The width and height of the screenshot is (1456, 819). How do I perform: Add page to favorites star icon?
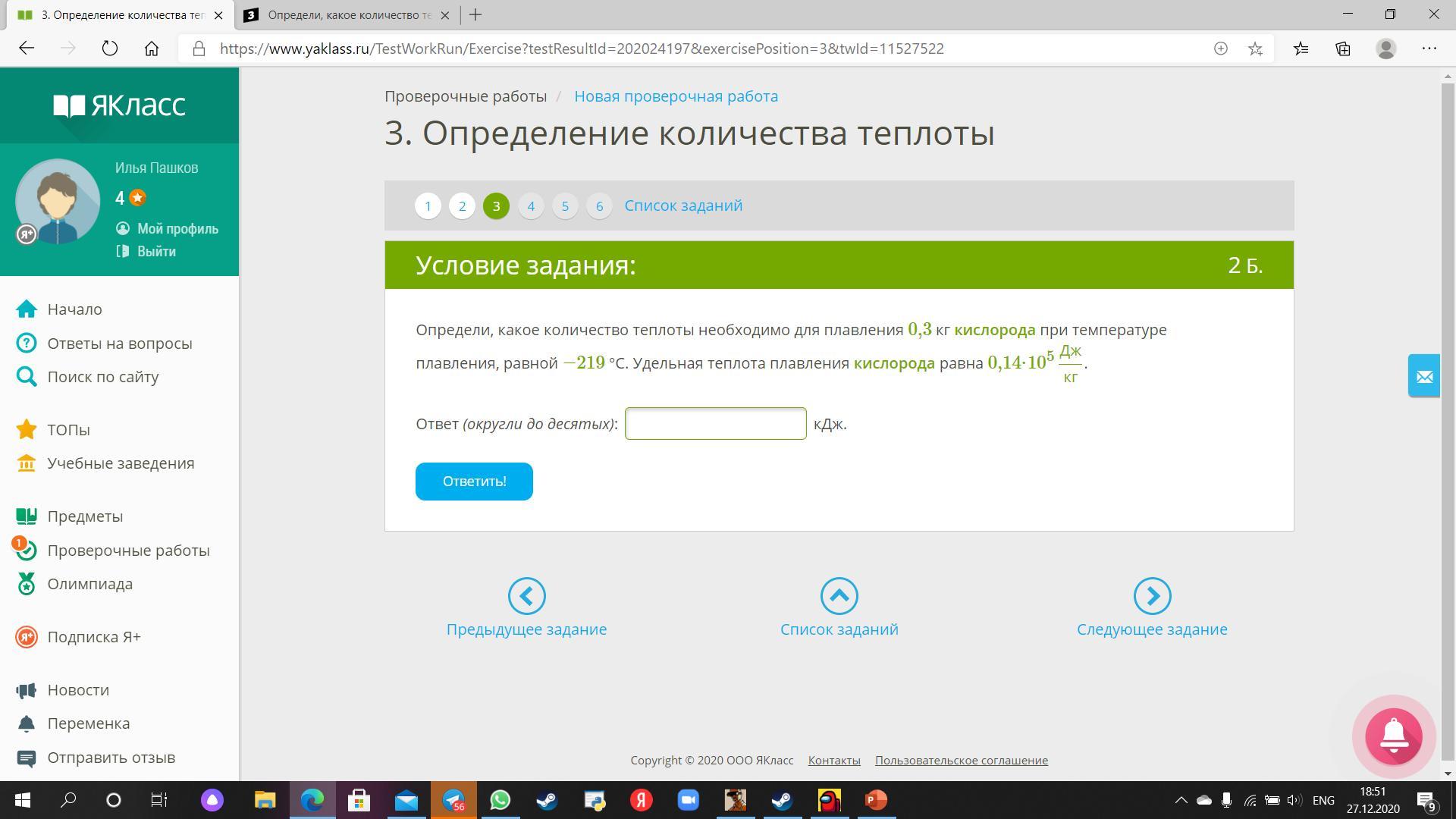coord(1255,49)
